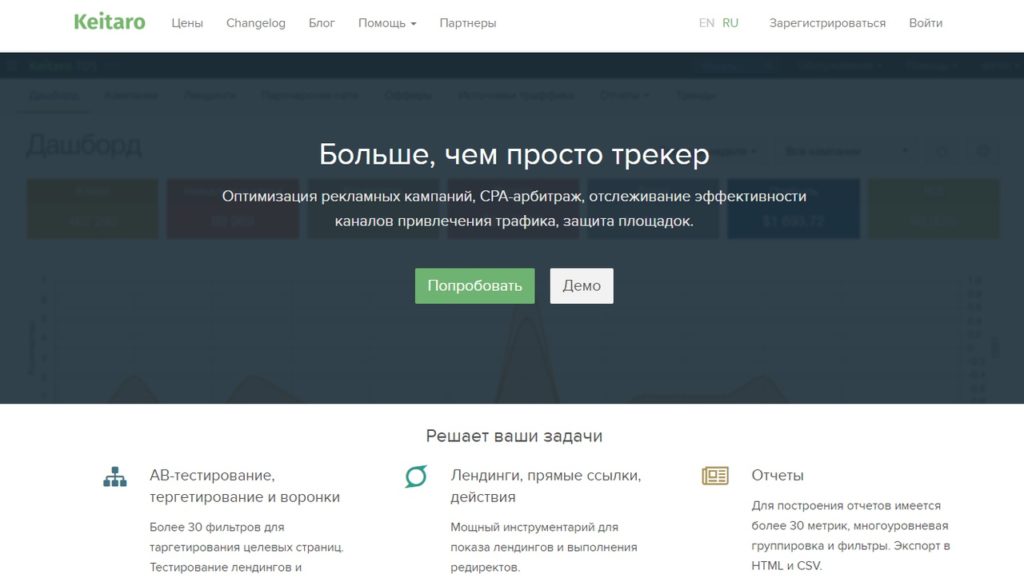
Task: Open the Партнеры page
Action: click(468, 23)
